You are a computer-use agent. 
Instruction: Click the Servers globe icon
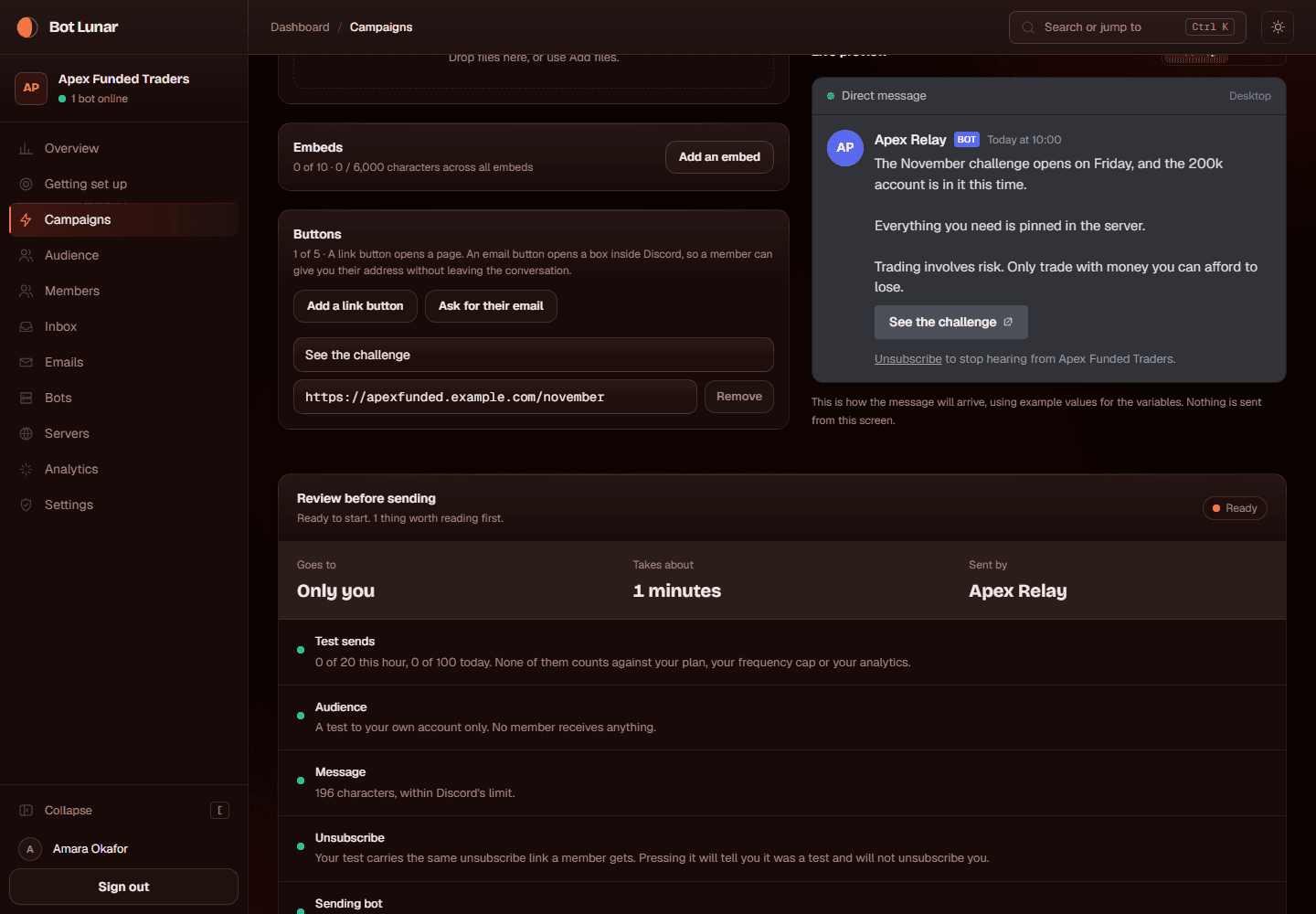[x=26, y=433]
